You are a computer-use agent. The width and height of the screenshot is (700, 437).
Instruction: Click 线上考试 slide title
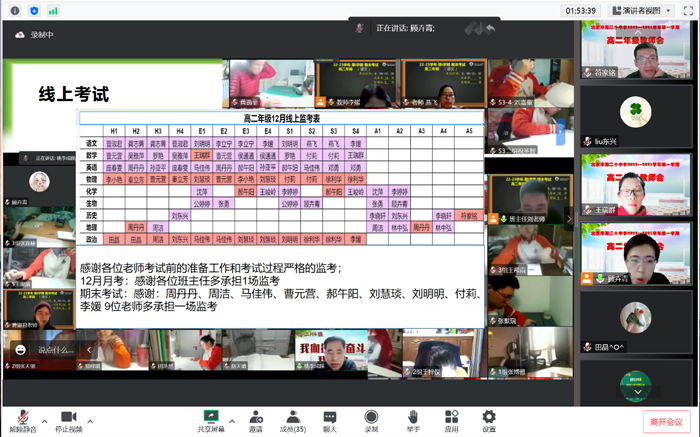(74, 94)
